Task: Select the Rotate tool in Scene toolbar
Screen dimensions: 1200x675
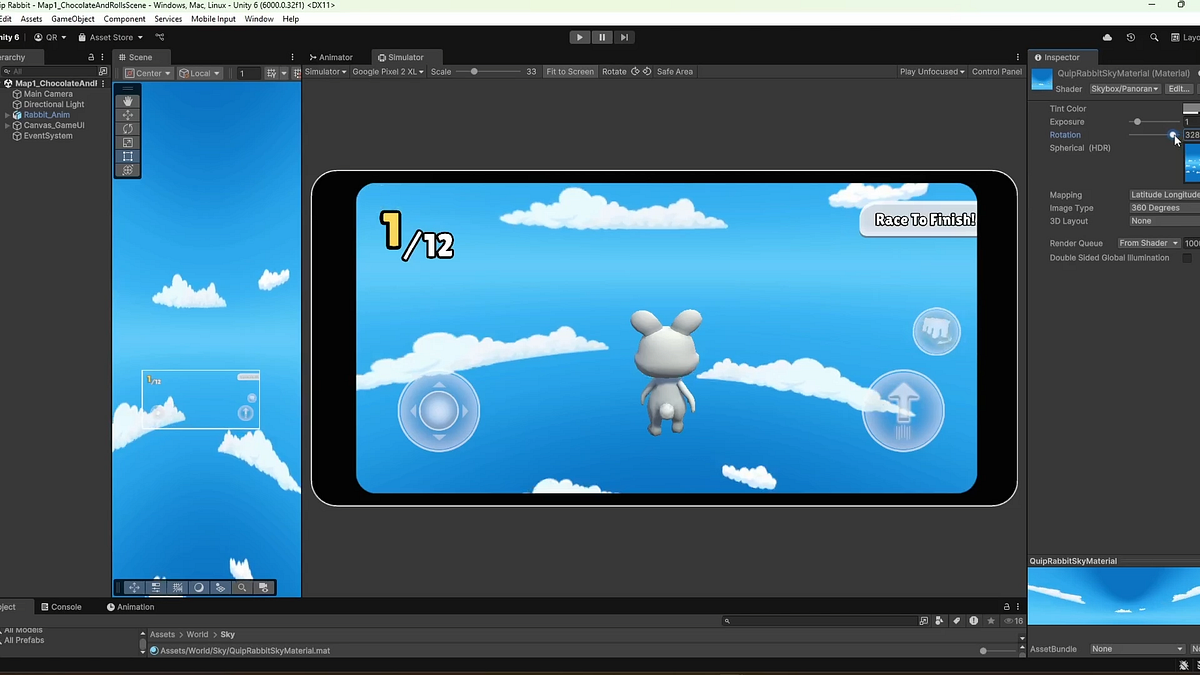Action: click(127, 128)
